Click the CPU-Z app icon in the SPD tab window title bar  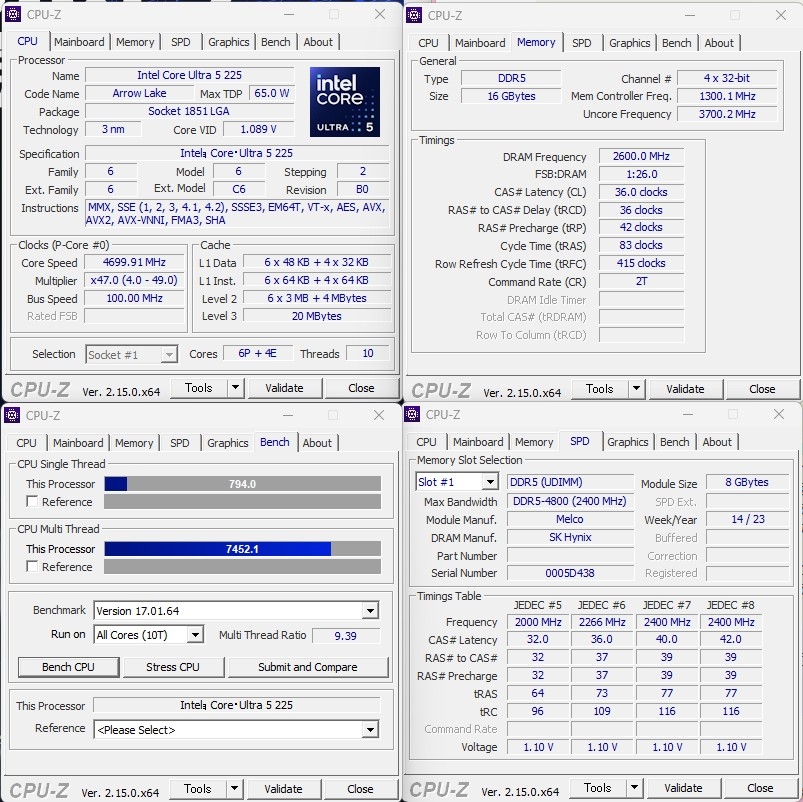click(412, 414)
